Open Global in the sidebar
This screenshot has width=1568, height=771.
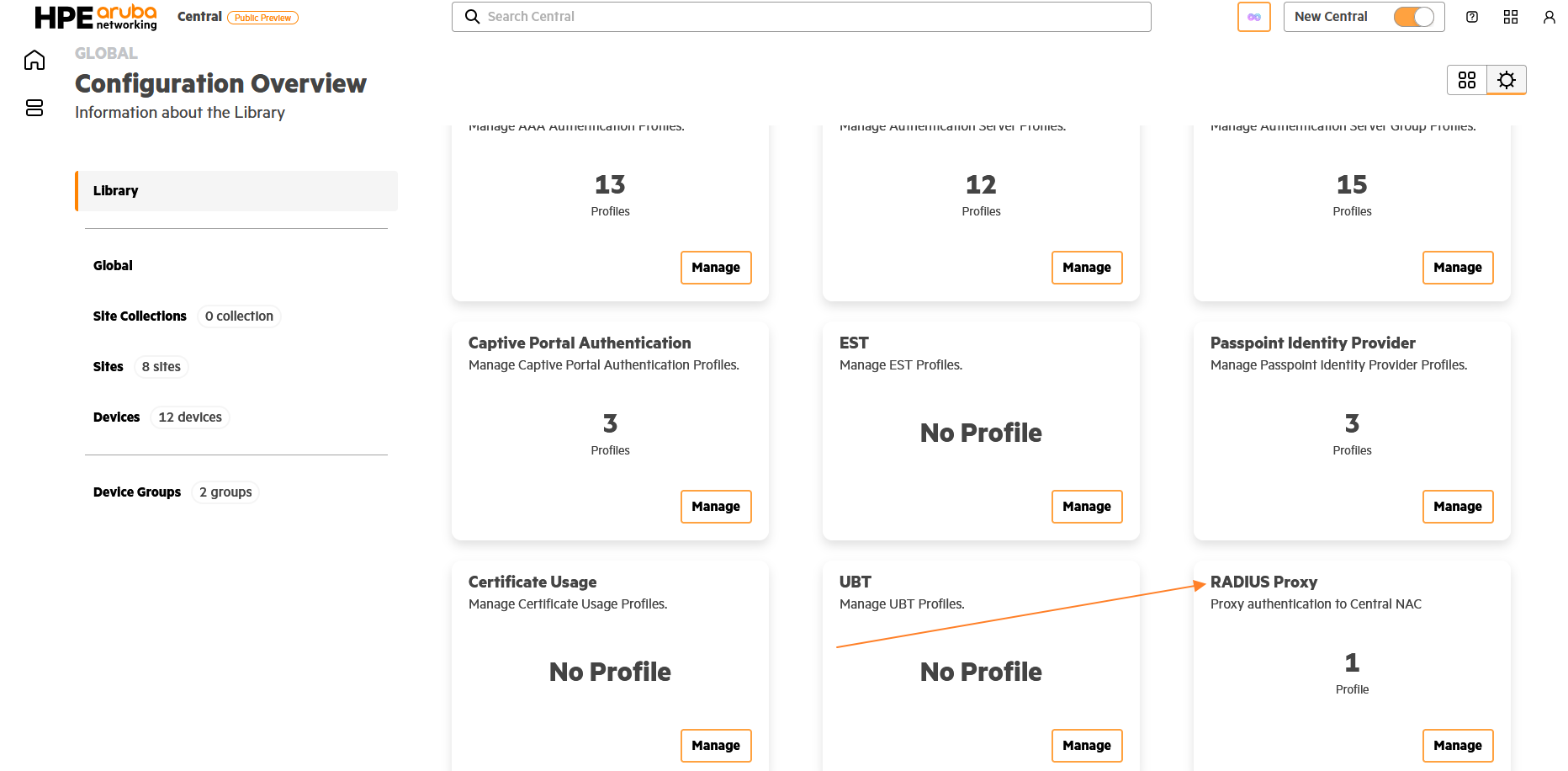click(x=113, y=266)
